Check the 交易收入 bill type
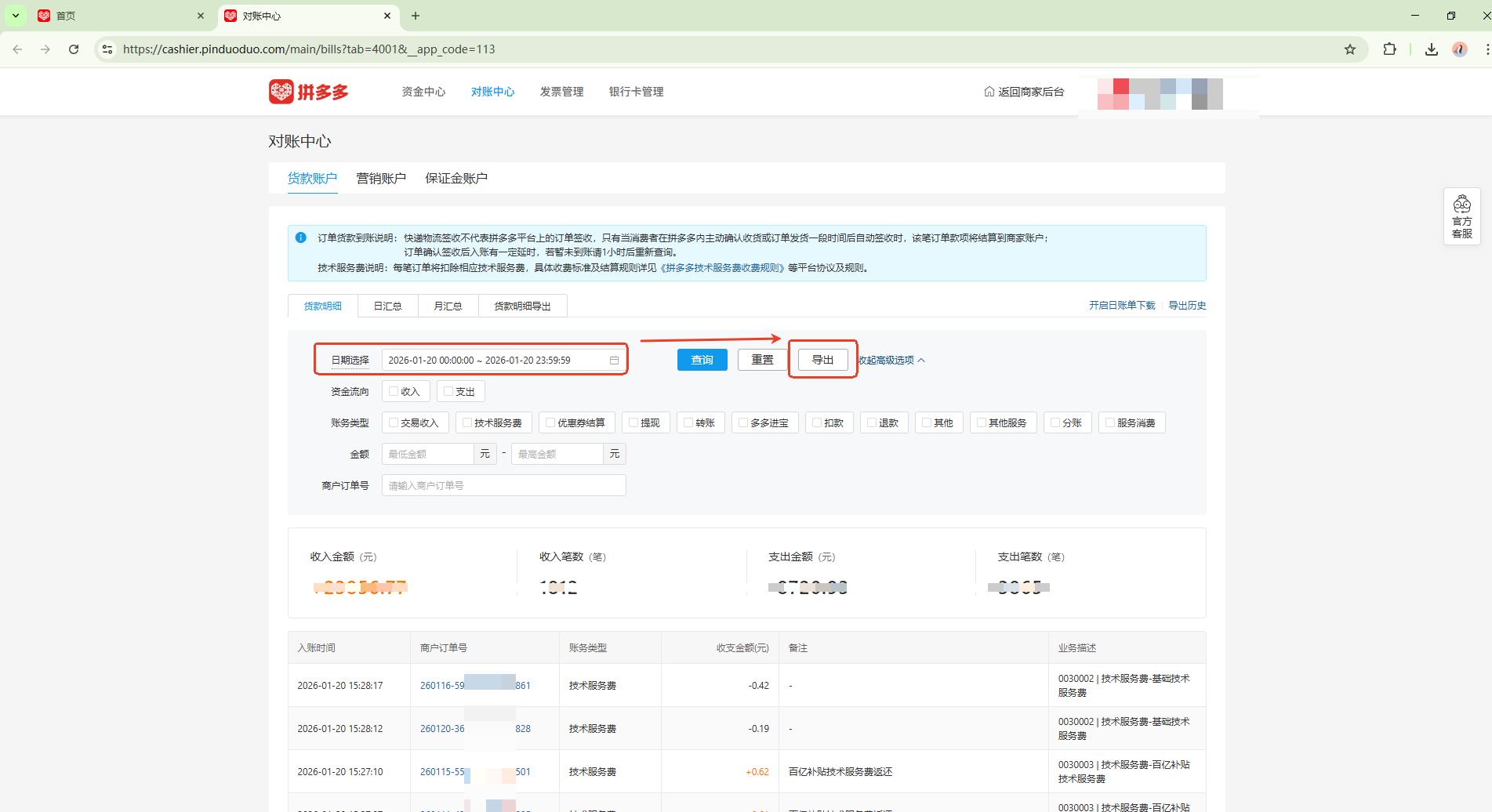The height and width of the screenshot is (812, 1492). 394,422
